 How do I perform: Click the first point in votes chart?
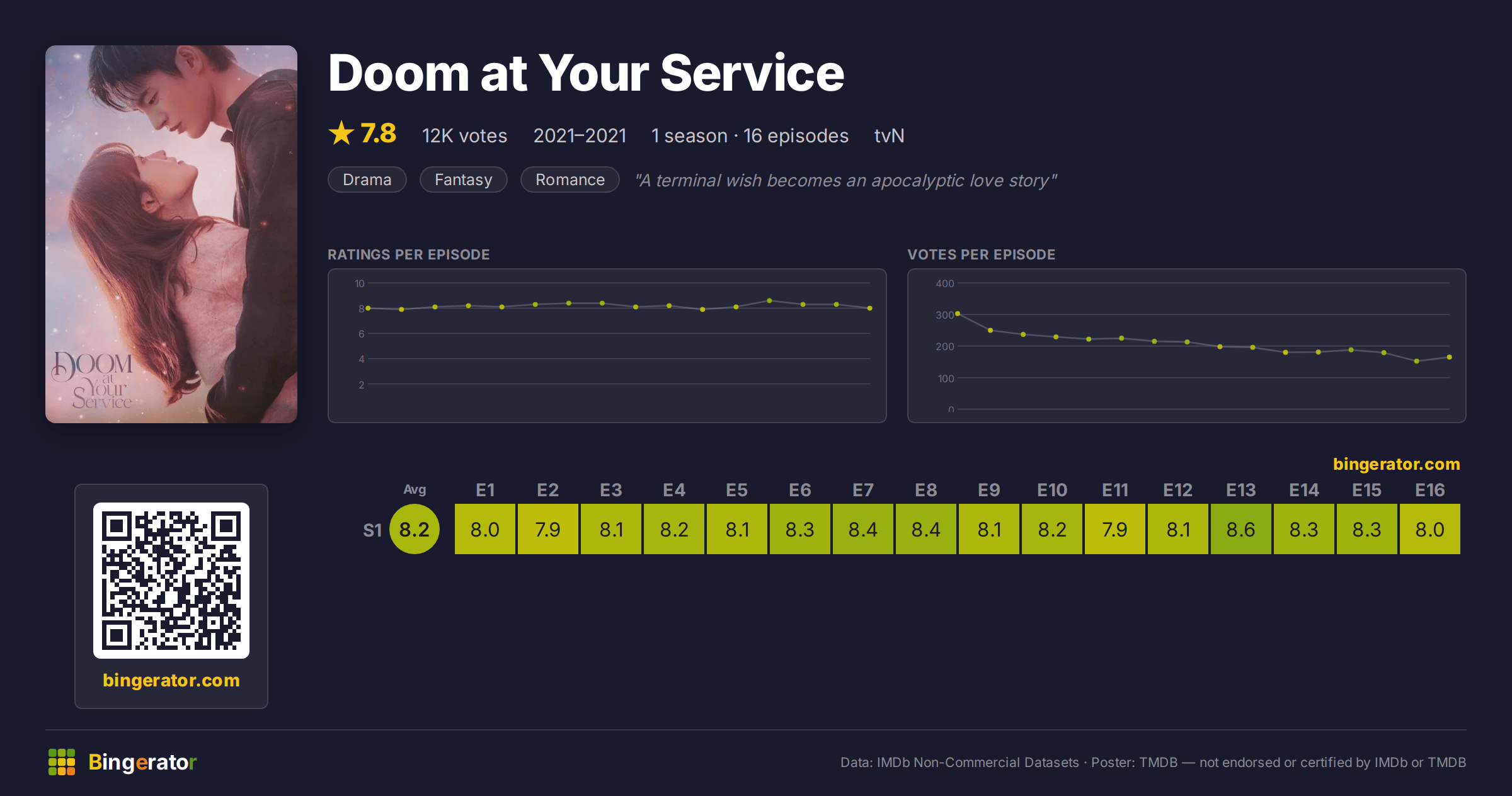[x=958, y=314]
